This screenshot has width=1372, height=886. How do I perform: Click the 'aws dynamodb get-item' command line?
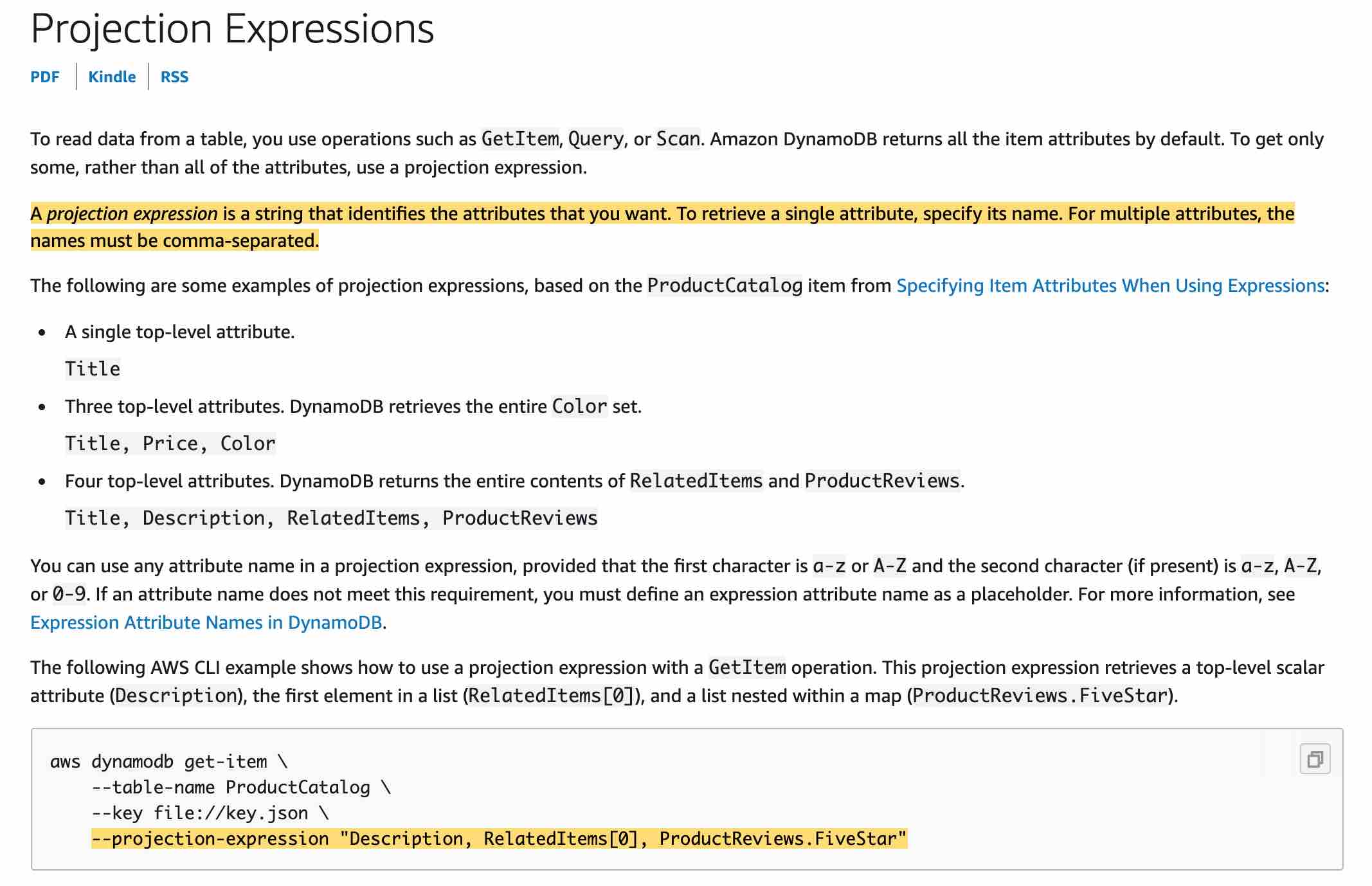coord(169,762)
